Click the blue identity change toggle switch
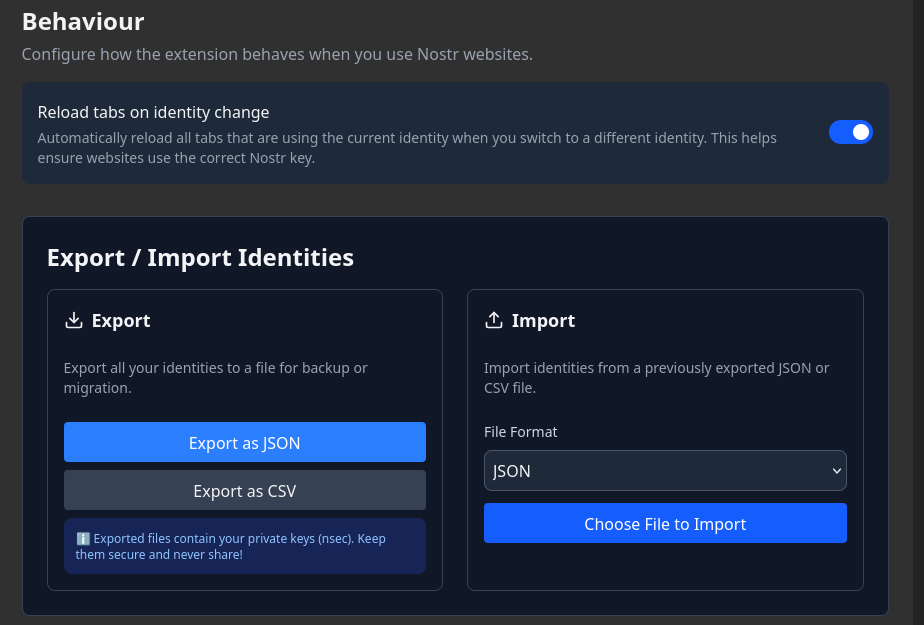This screenshot has width=924, height=625. click(x=851, y=131)
